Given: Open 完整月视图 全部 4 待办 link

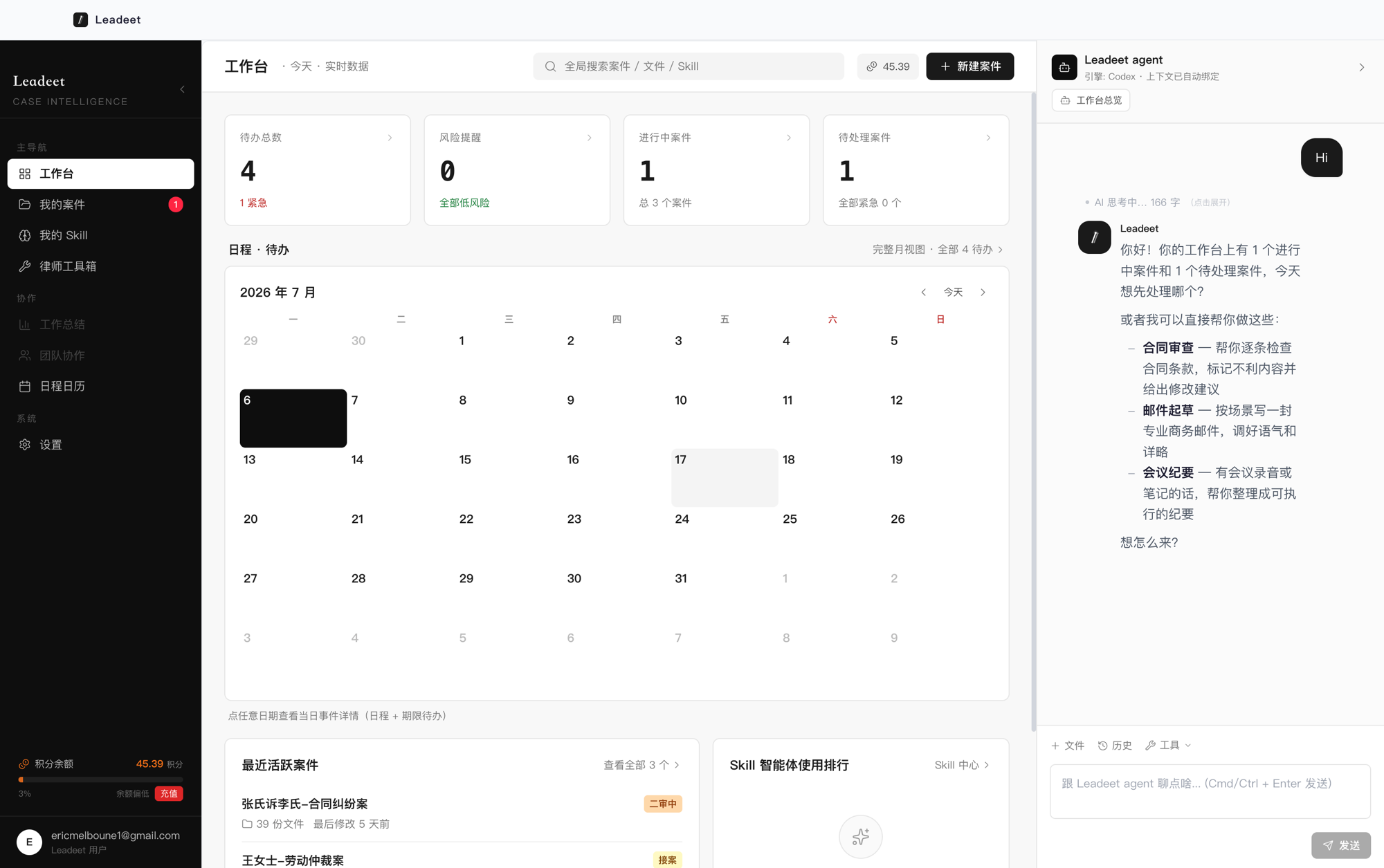Looking at the screenshot, I should tap(938, 250).
